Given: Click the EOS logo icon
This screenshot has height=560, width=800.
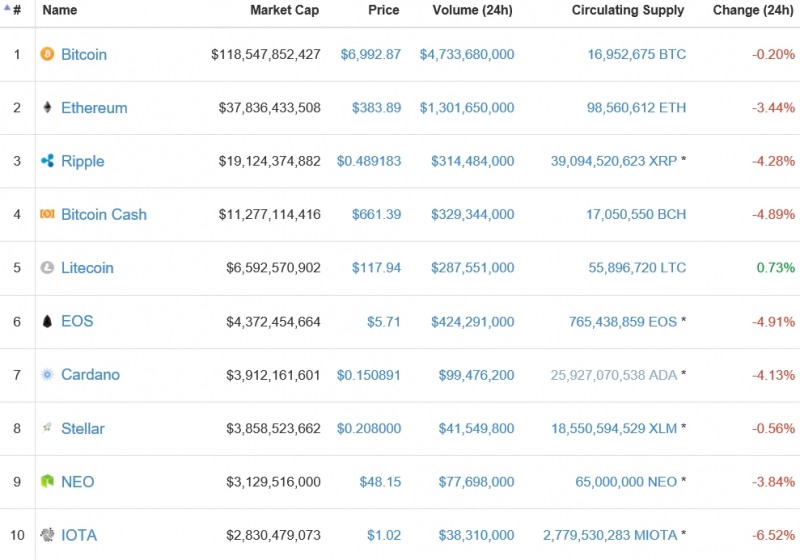Looking at the screenshot, I should (47, 321).
